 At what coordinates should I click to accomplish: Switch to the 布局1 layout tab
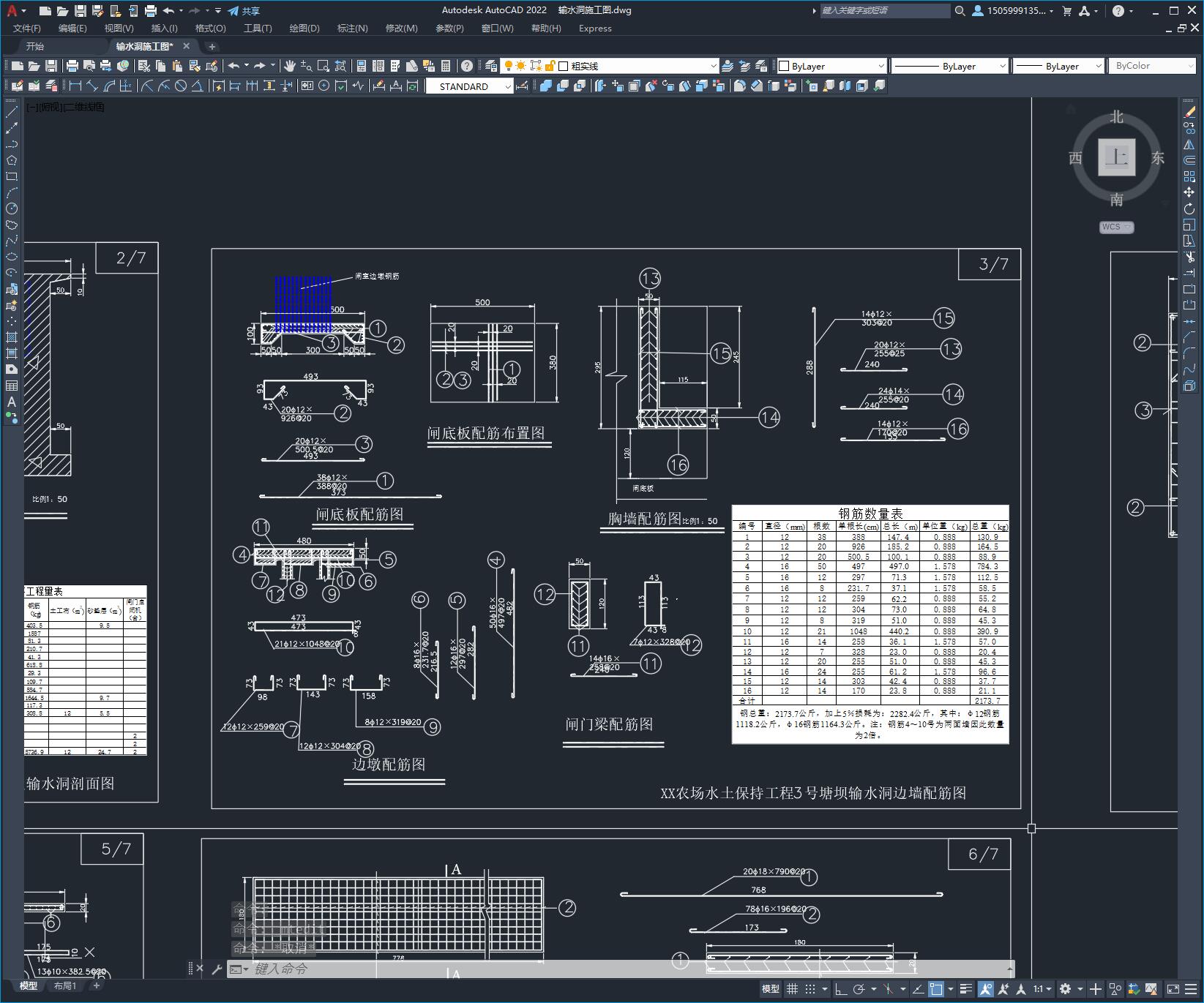(65, 985)
